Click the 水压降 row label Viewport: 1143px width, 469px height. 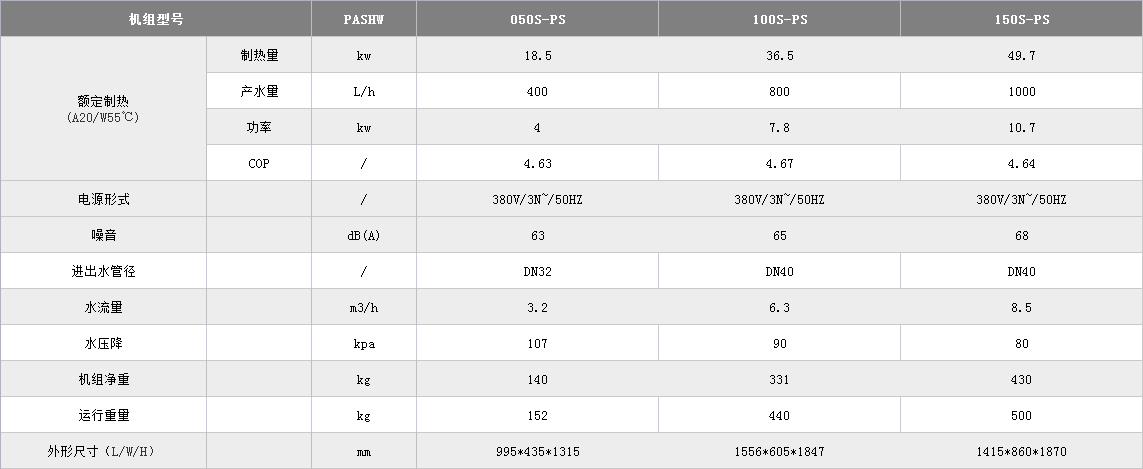coord(104,343)
